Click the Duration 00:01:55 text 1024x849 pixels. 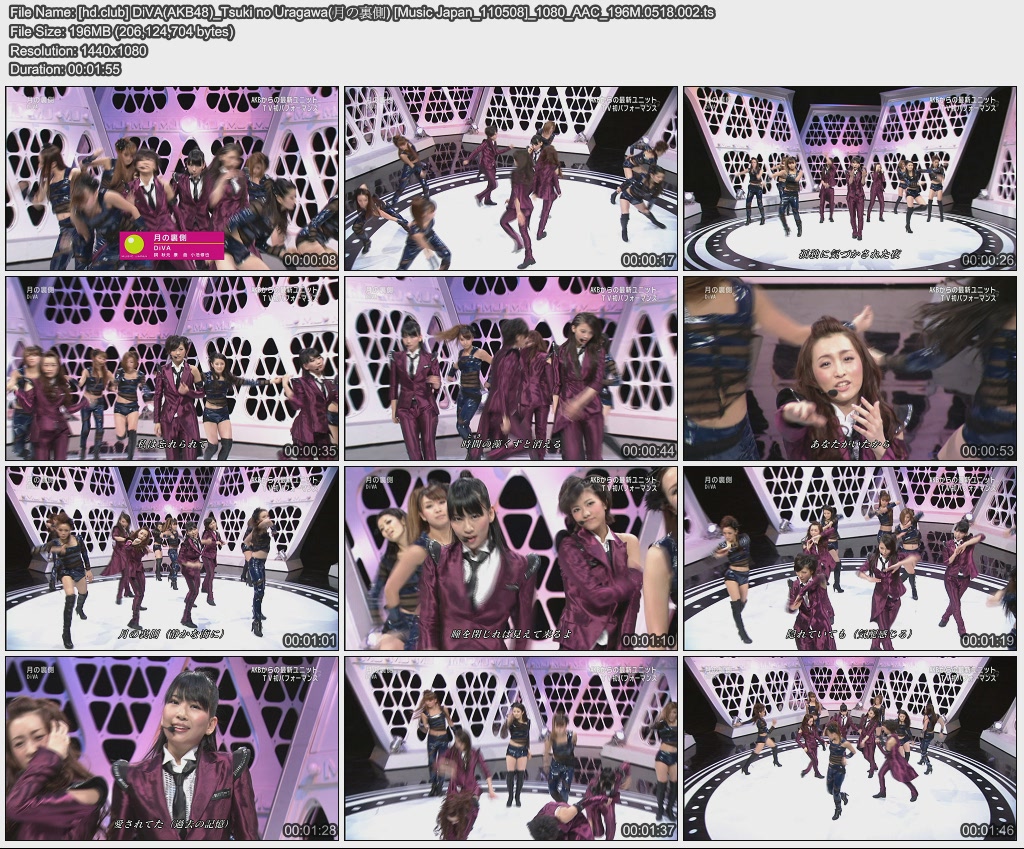65,69
